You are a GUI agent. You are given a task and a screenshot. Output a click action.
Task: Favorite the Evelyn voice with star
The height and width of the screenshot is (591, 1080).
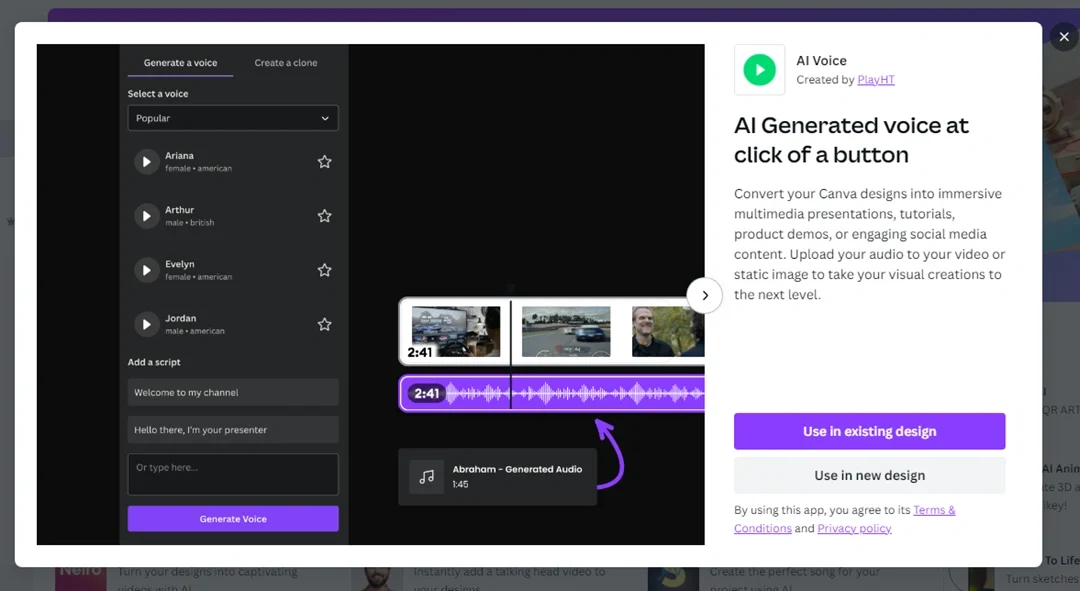(x=324, y=270)
